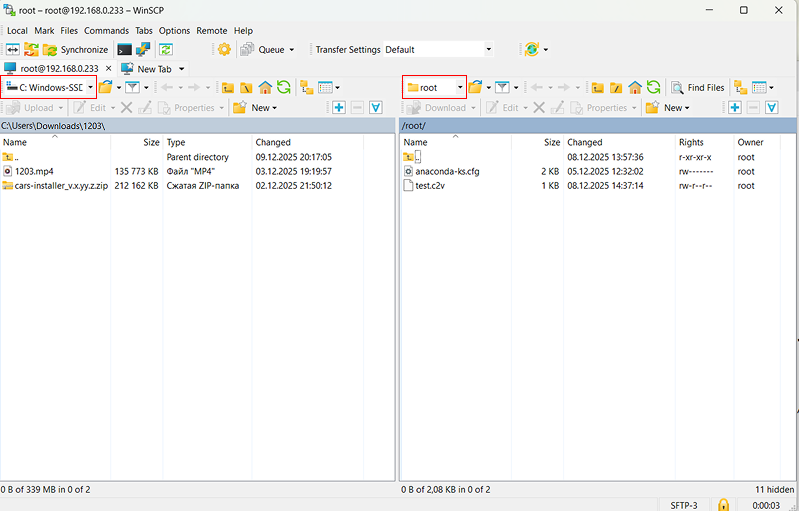Select test.c2v in remote panel
Image resolution: width=799 pixels, height=511 pixels.
coord(430,185)
